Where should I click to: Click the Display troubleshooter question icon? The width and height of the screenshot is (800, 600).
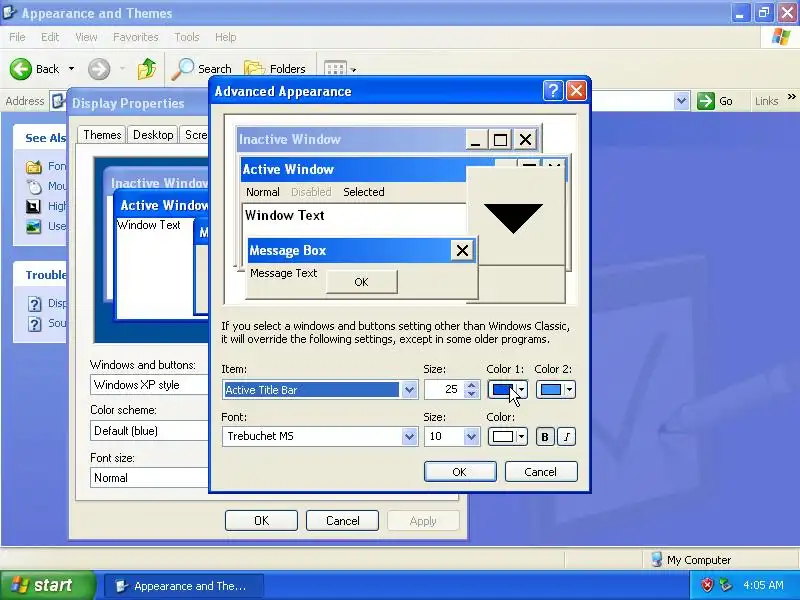[34, 304]
